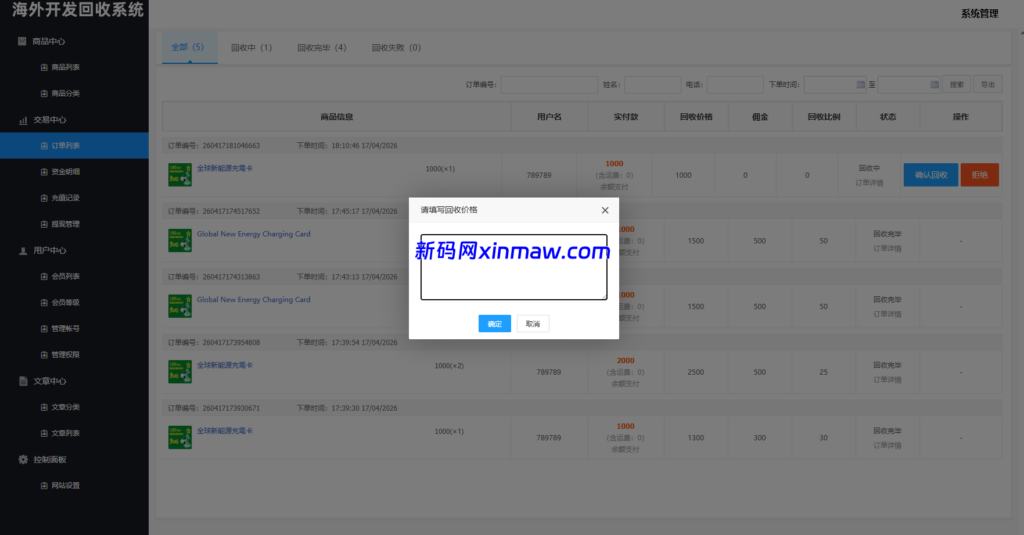
Task: Click the orange 拒绝 button
Action: 980,175
